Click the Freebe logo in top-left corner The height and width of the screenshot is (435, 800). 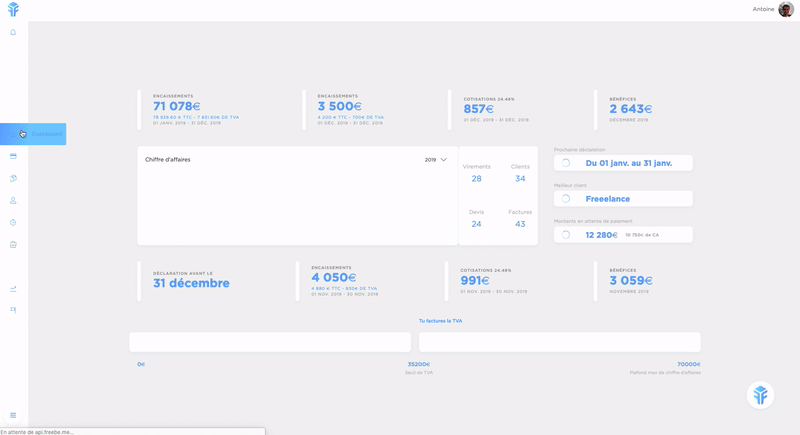point(13,9)
